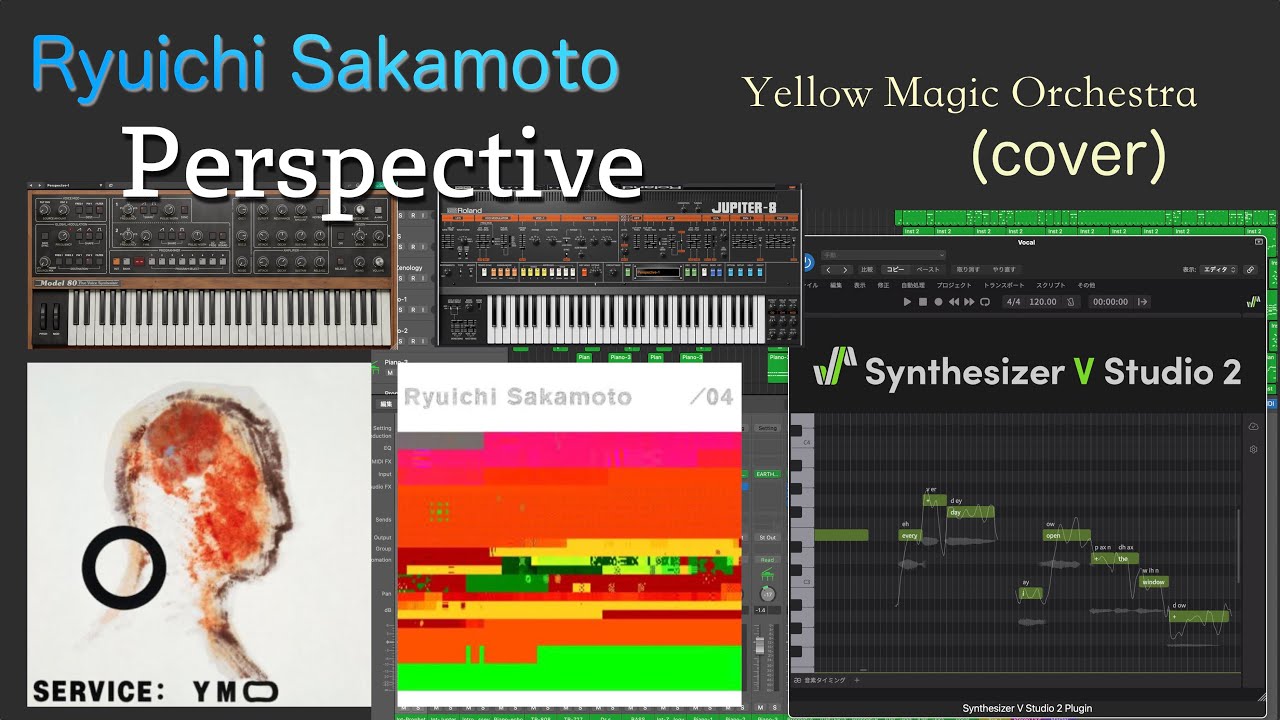Select the 'the' note in the piano roll

pos(1127,559)
